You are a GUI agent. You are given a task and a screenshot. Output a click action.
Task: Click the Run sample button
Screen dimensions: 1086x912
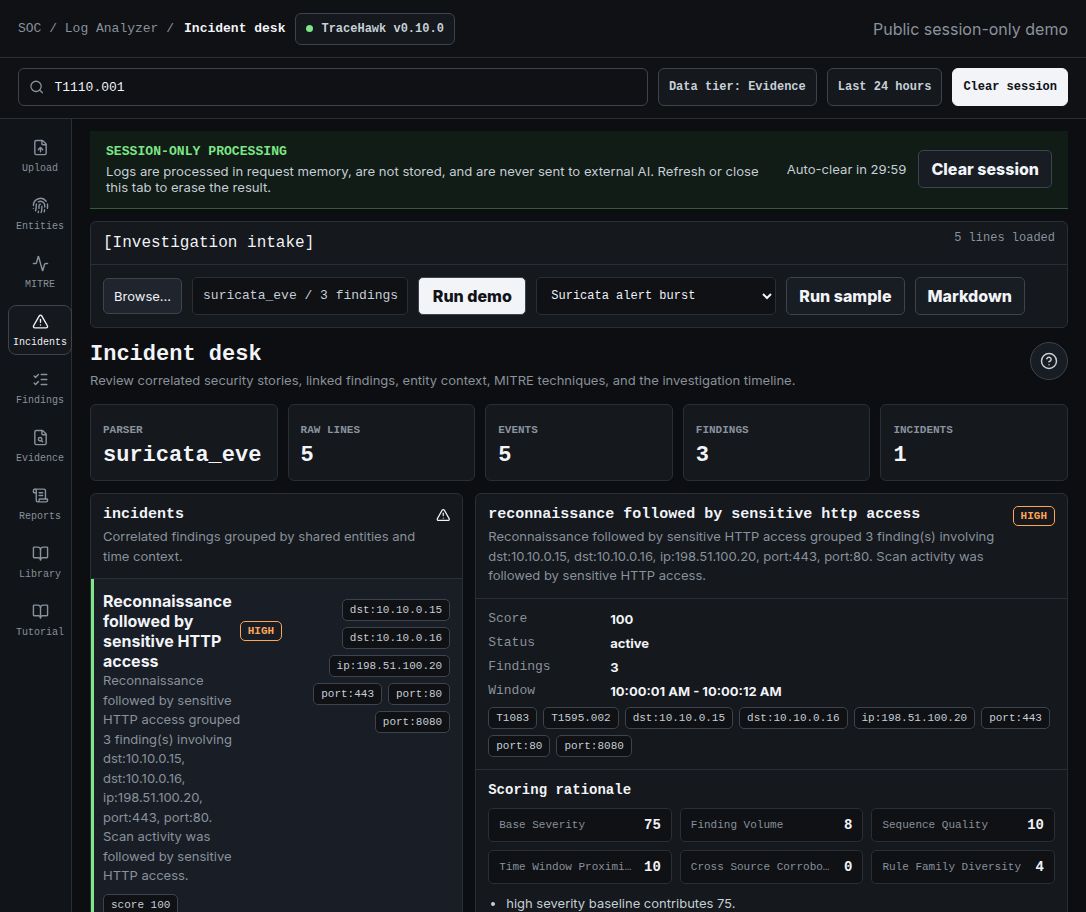[x=845, y=296]
